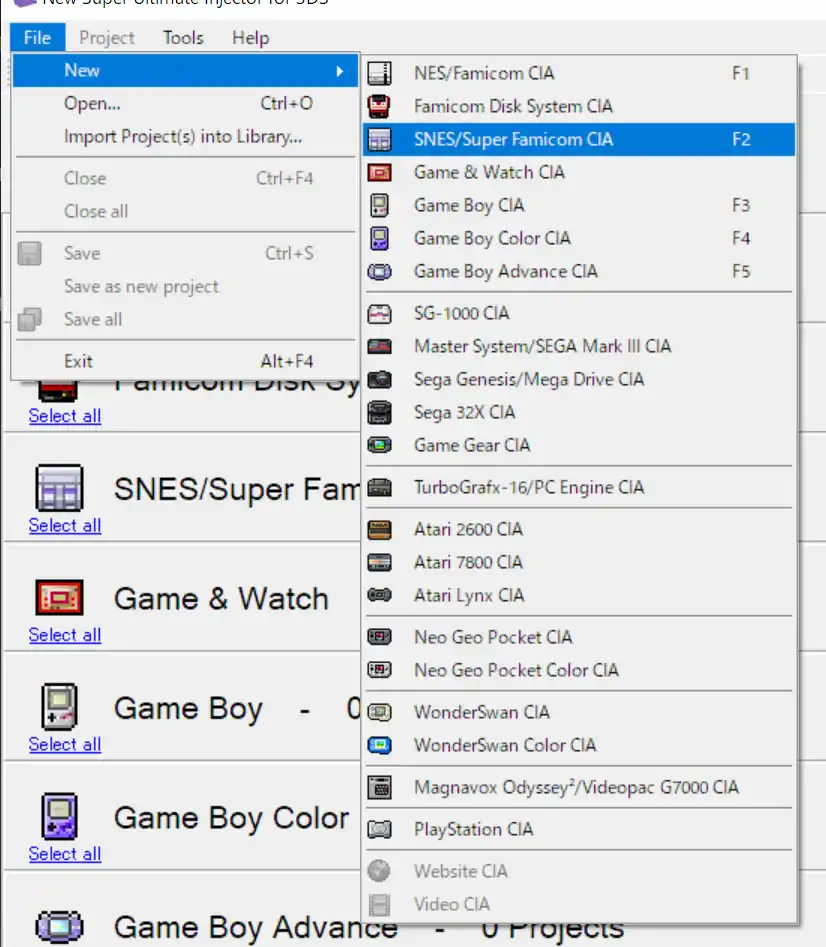Viewport: 826px width, 947px height.
Task: Click the Atari 2600 CIA icon
Action: (379, 529)
